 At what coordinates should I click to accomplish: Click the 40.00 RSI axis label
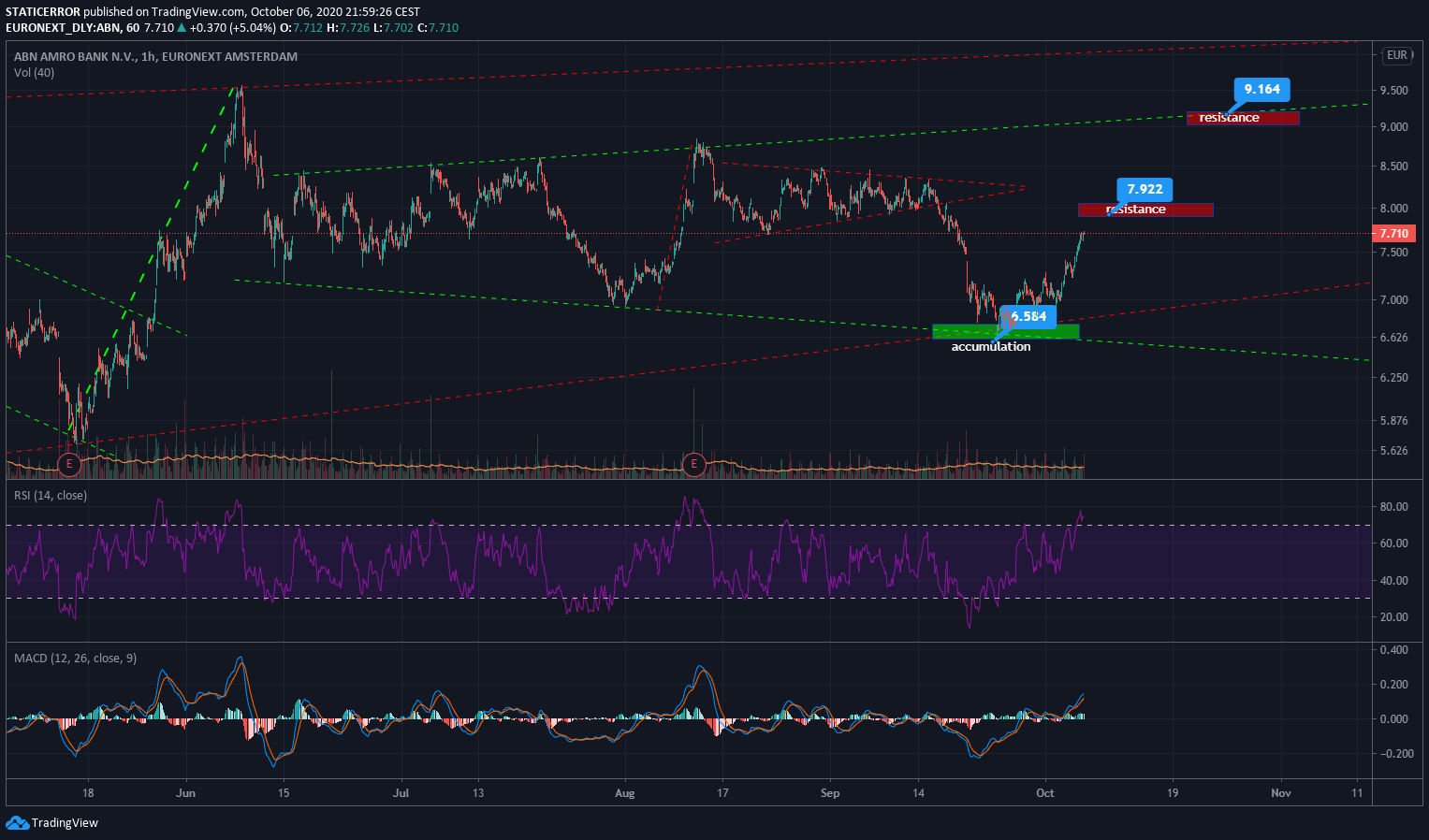[1393, 581]
